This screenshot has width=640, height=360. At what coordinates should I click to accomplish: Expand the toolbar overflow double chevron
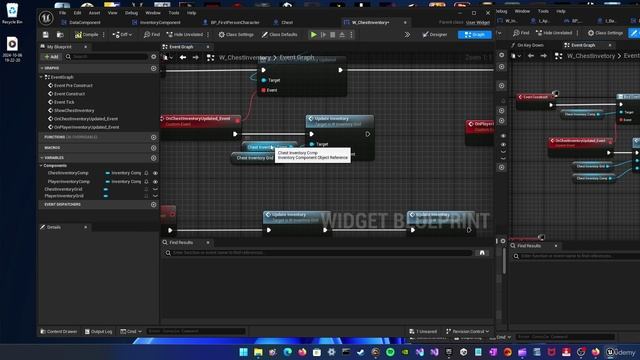(x=407, y=35)
